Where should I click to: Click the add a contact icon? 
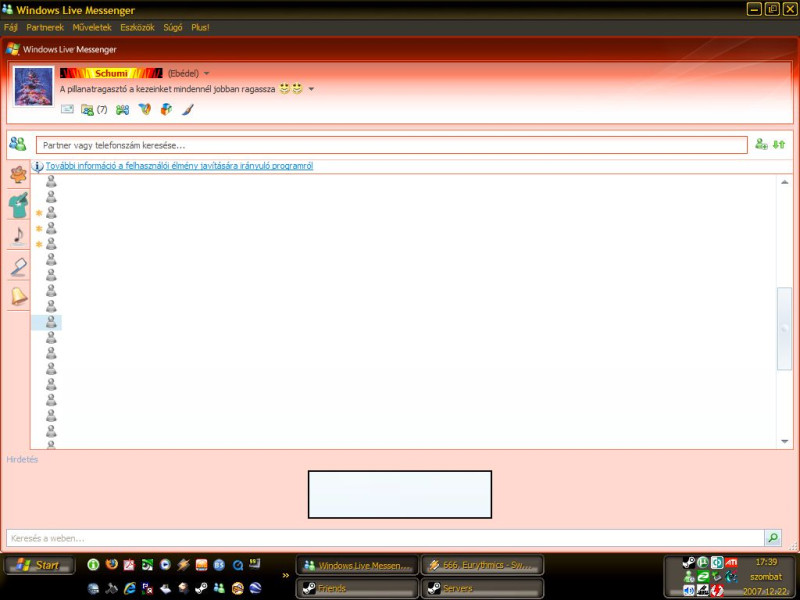point(761,144)
